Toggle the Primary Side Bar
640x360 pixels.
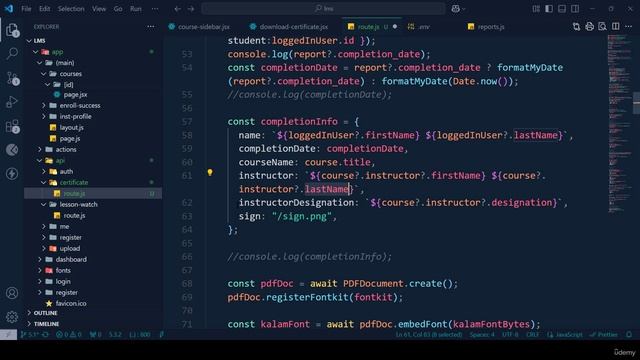(549, 9)
